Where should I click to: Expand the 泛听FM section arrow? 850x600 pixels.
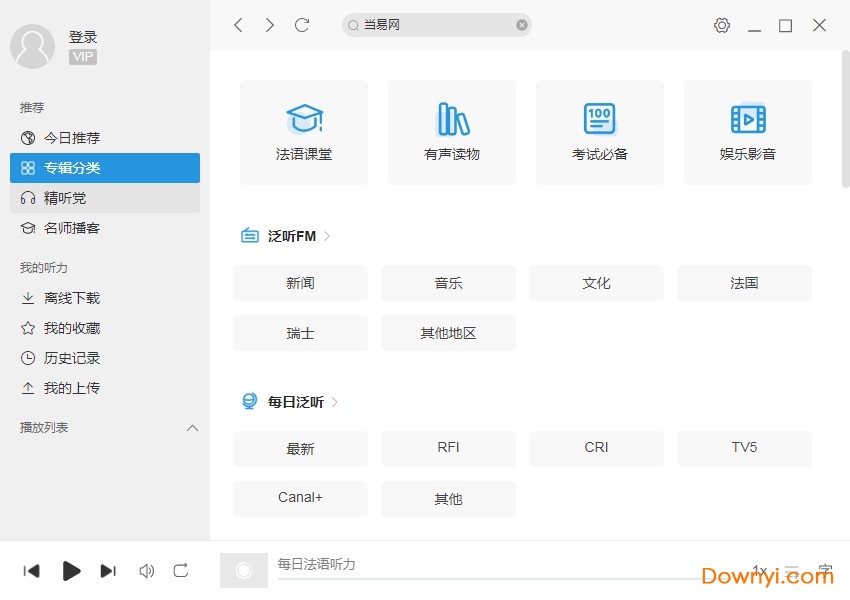tap(327, 236)
